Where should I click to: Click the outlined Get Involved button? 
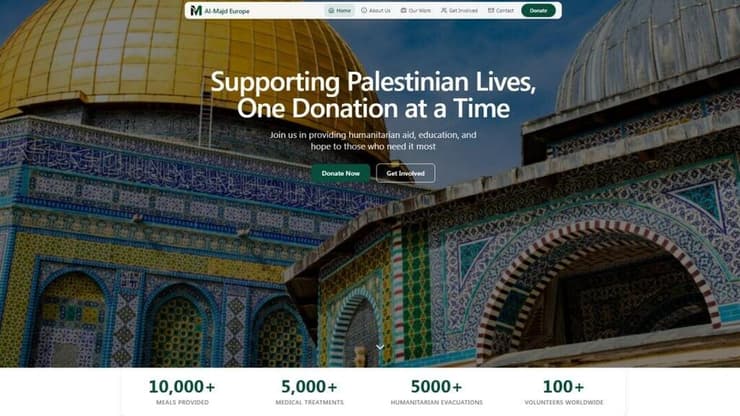coord(405,173)
